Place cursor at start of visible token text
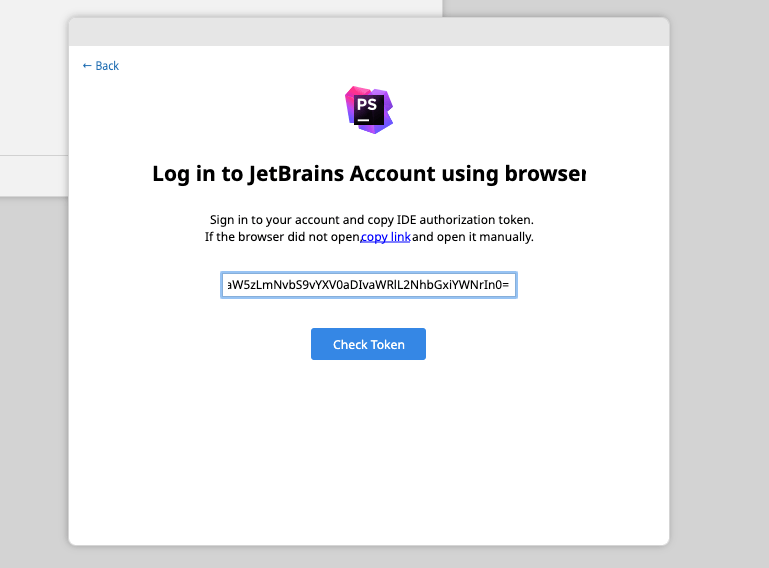This screenshot has height=568, width=769. point(228,285)
